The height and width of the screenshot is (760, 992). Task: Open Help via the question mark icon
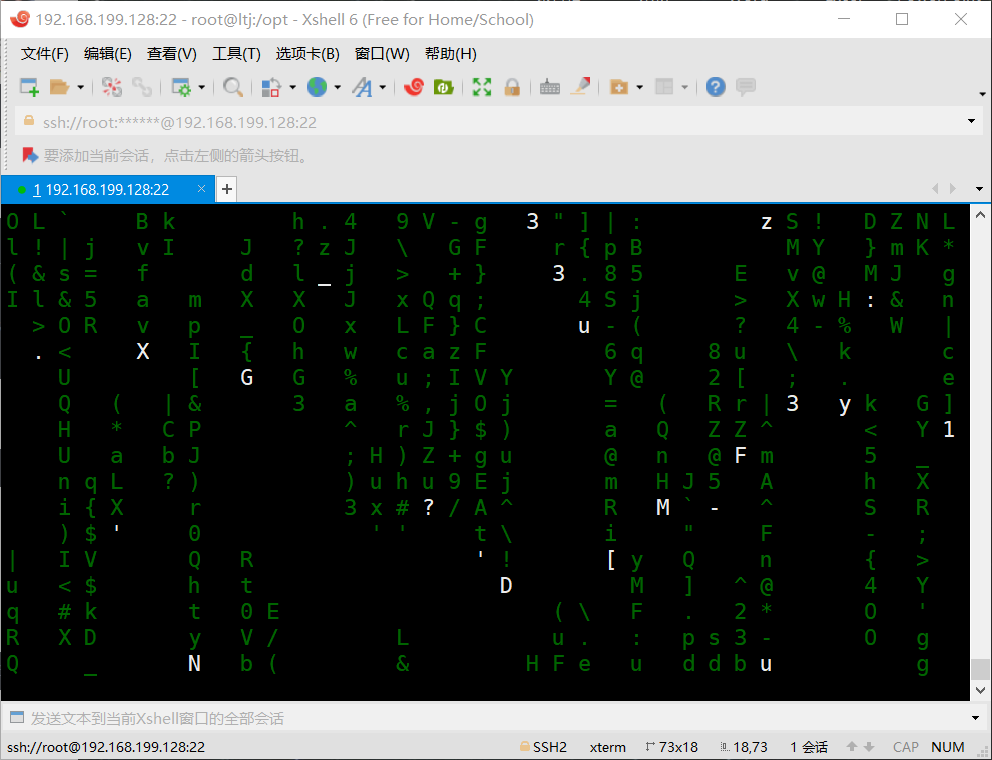(716, 87)
